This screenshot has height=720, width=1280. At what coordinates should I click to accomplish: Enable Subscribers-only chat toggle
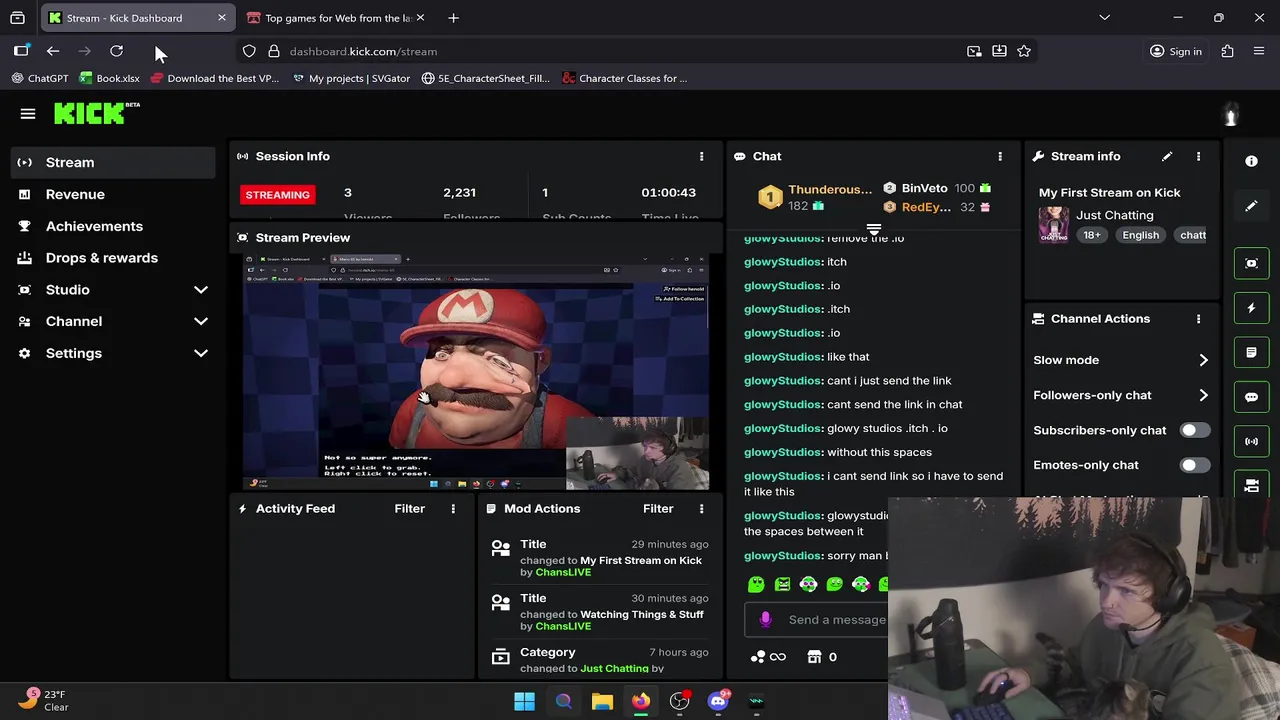[x=1194, y=430]
